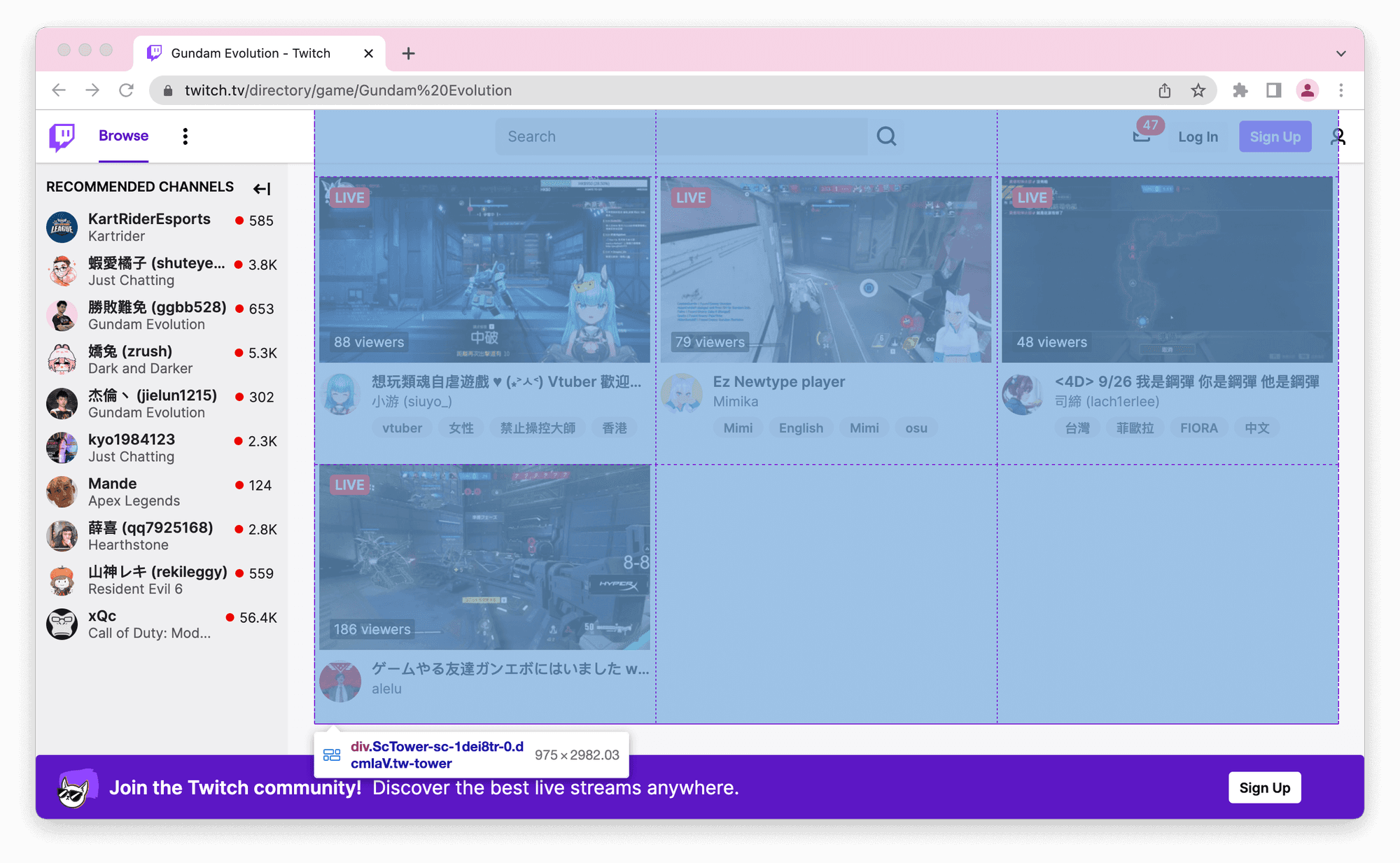Click the browser share icon

tap(1164, 90)
